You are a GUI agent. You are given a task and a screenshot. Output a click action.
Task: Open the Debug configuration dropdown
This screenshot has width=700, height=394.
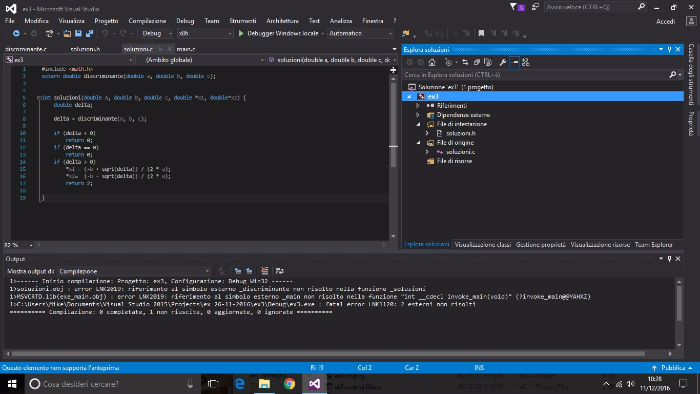(x=158, y=33)
